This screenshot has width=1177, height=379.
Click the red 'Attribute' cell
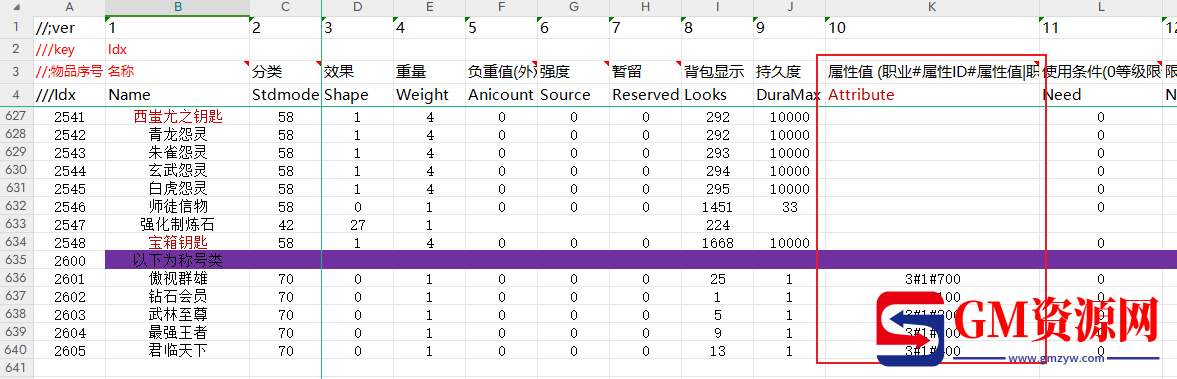click(932, 95)
